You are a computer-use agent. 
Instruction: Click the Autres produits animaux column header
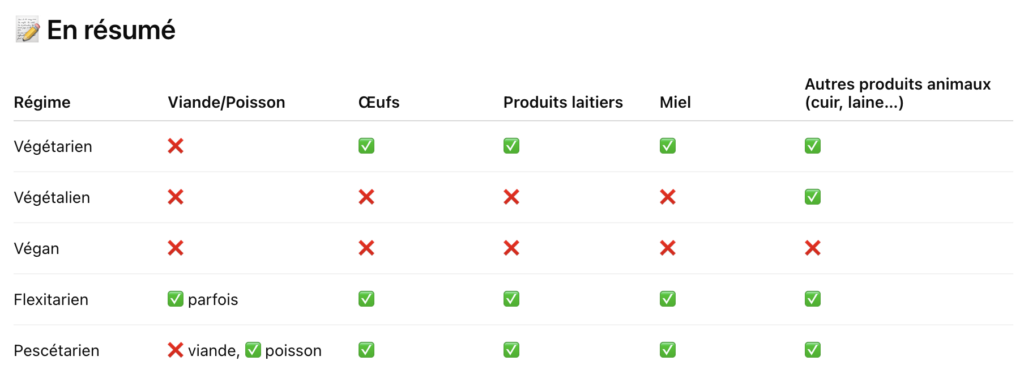coord(898,93)
